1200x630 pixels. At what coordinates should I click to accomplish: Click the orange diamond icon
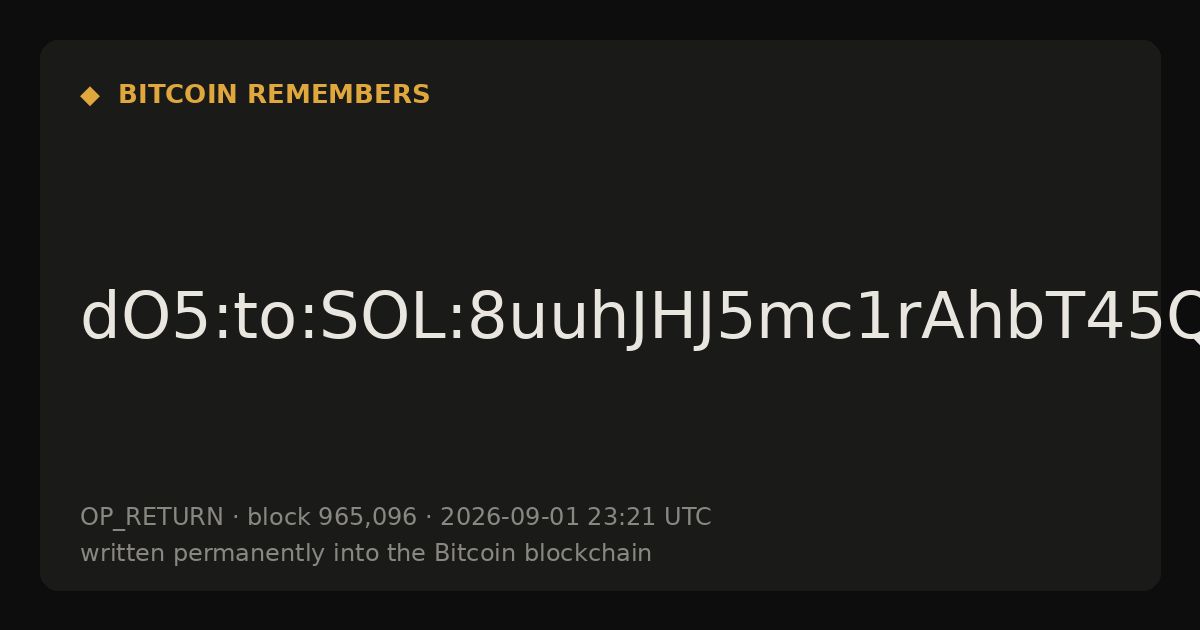89,96
